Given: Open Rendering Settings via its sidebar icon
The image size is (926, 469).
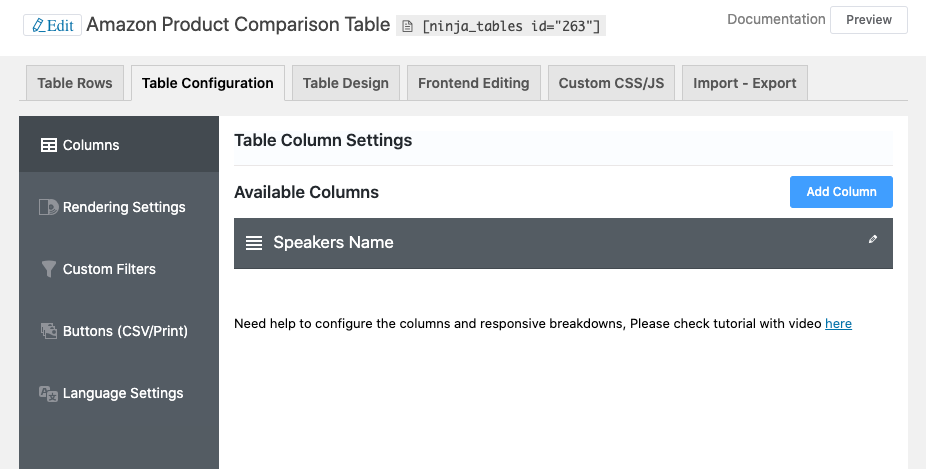Looking at the screenshot, I should tap(48, 207).
